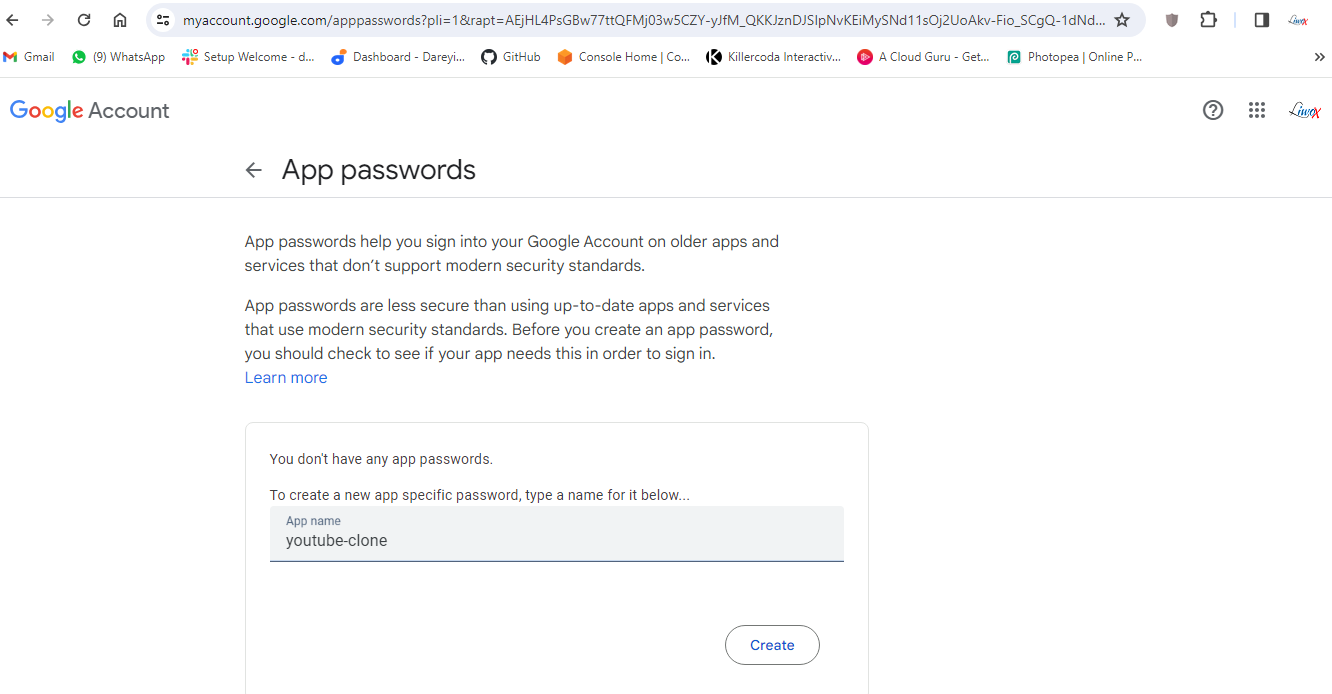Click the profile avatar in Google Account header

(x=1304, y=110)
